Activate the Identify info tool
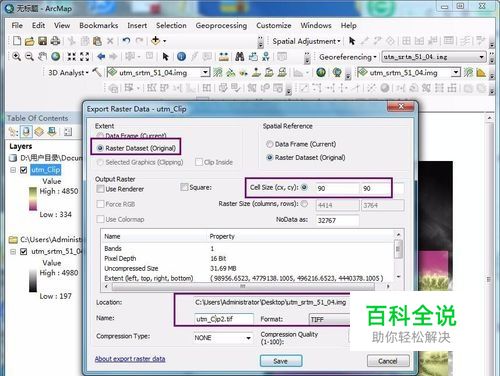 tap(181, 56)
